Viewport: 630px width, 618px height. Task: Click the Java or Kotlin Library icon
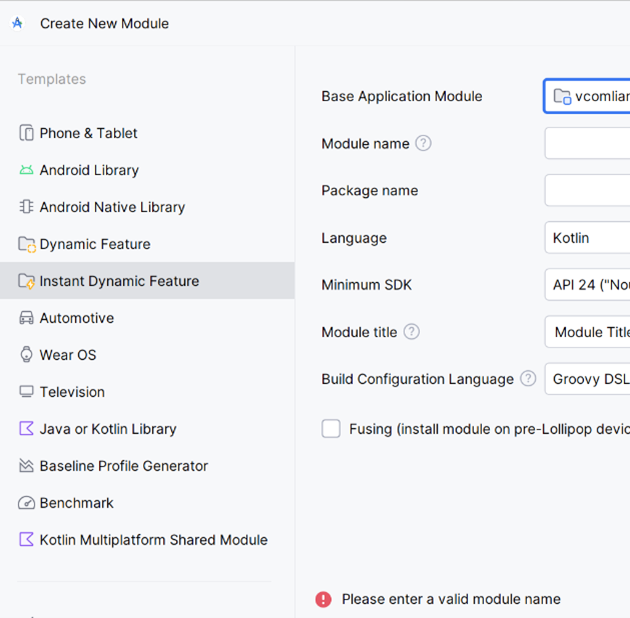pos(27,429)
